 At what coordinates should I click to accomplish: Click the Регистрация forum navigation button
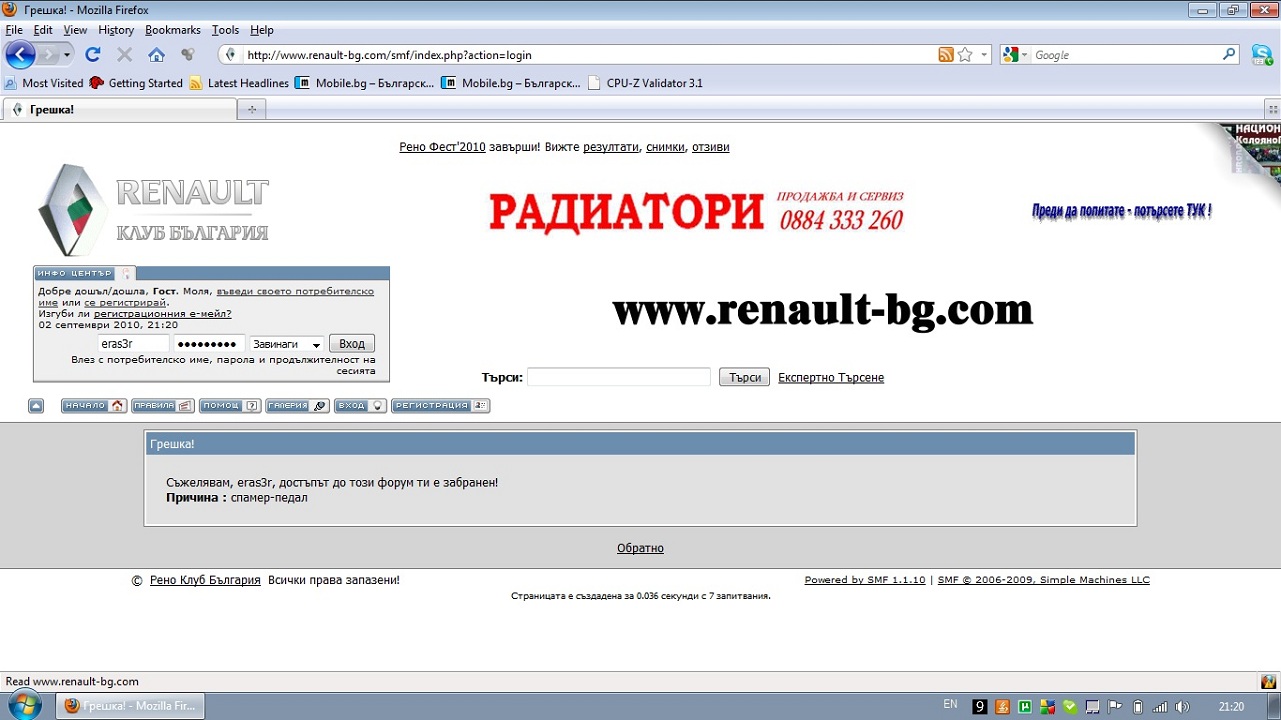coord(440,406)
